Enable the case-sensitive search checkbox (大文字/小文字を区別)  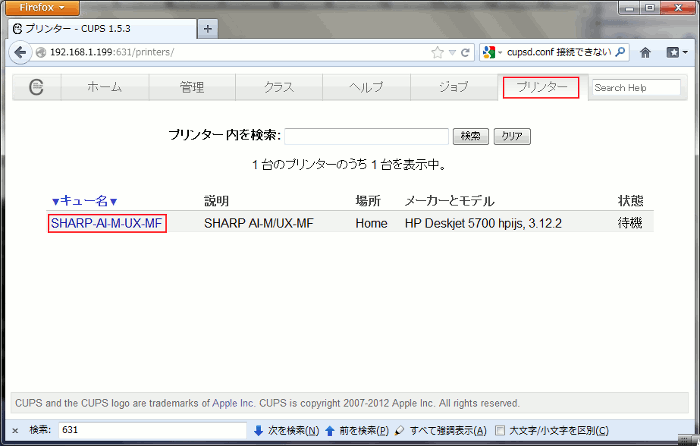[x=501, y=430]
